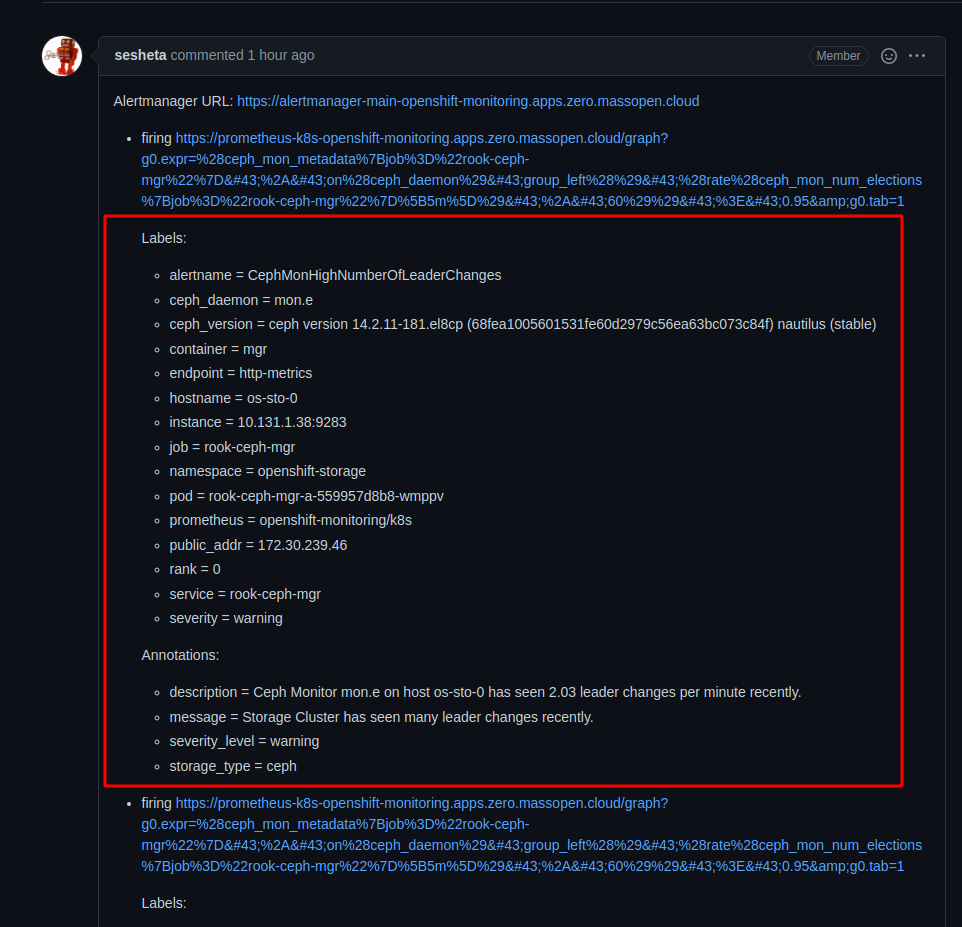Open the emoji reaction picker on sesheta's comment
The height and width of the screenshot is (927, 962).
point(888,56)
